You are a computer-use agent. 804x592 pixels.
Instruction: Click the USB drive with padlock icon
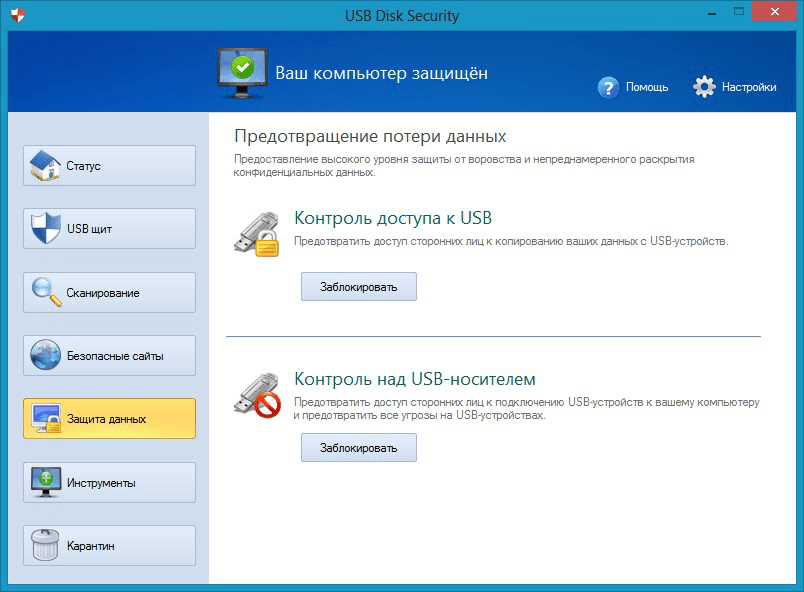[x=257, y=234]
